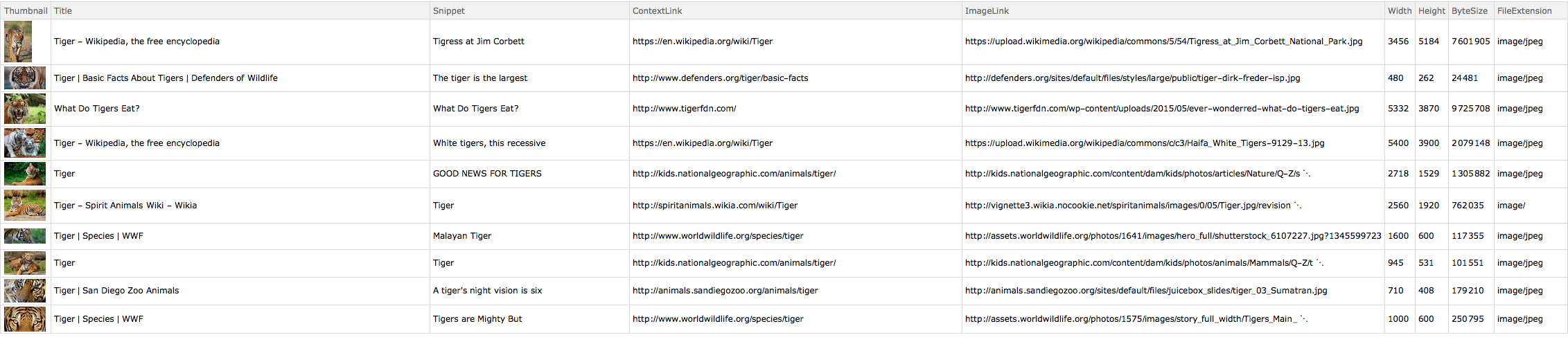Click the FileExtension column header

pos(1524,11)
